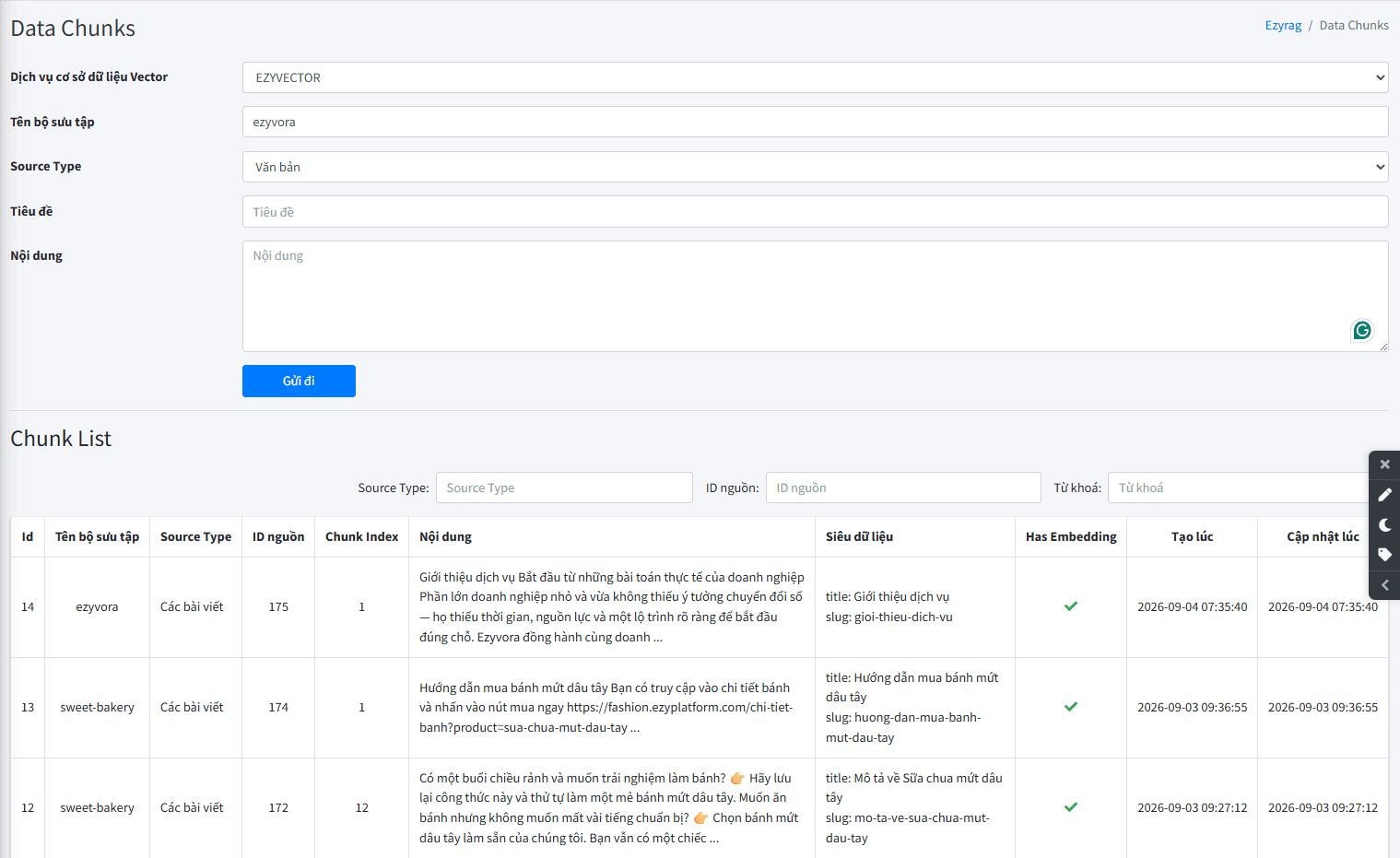Click source ID cell 174
1400x858 pixels.
[278, 707]
